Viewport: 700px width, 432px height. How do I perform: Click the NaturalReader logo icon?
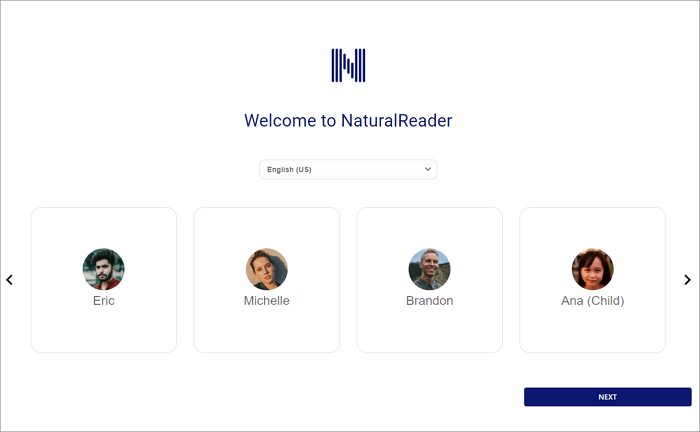[x=348, y=65]
